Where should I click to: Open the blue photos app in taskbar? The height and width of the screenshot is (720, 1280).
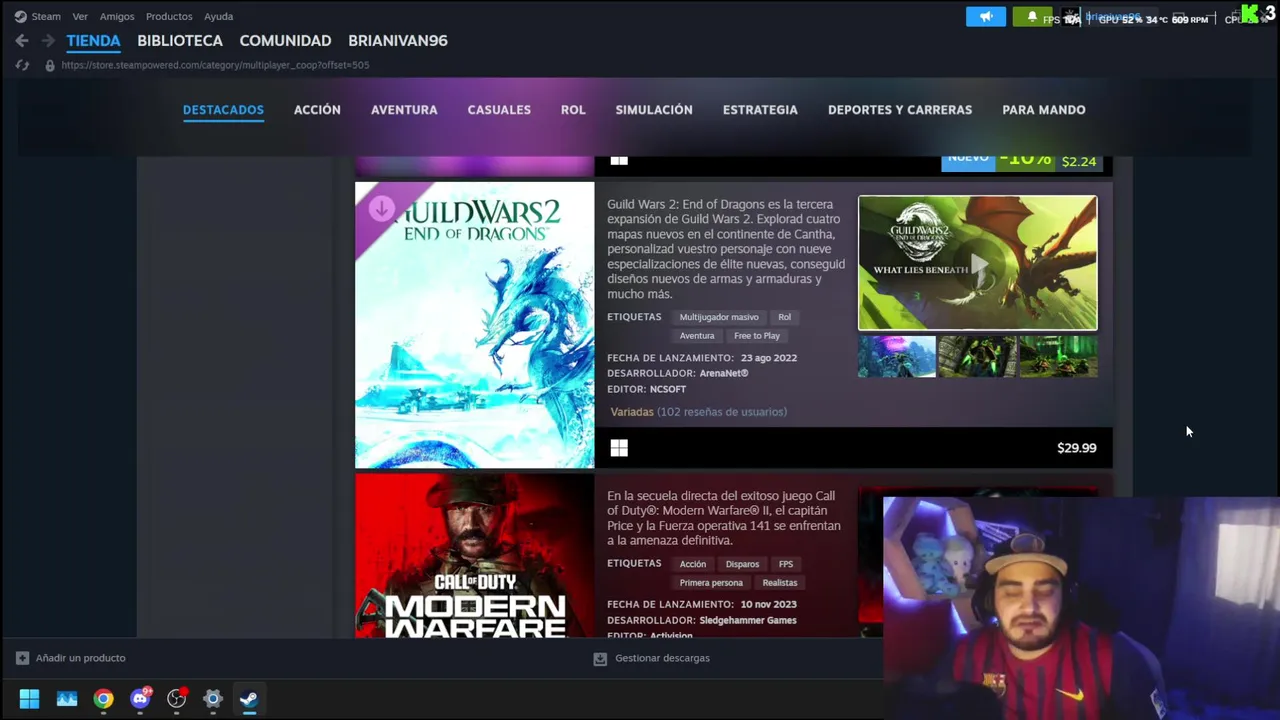point(66,699)
